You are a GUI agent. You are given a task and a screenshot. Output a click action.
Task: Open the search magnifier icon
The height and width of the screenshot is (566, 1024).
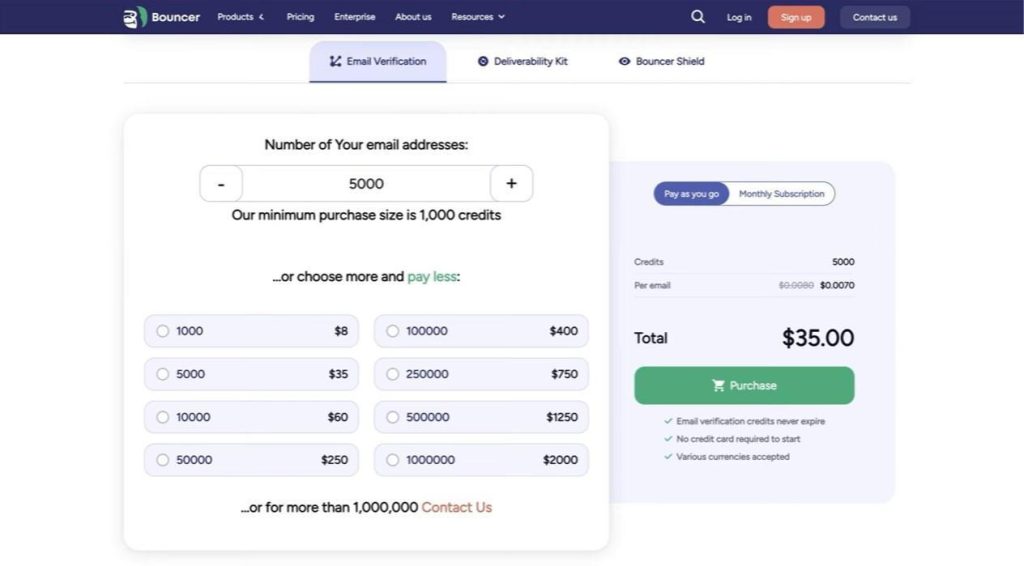697,17
